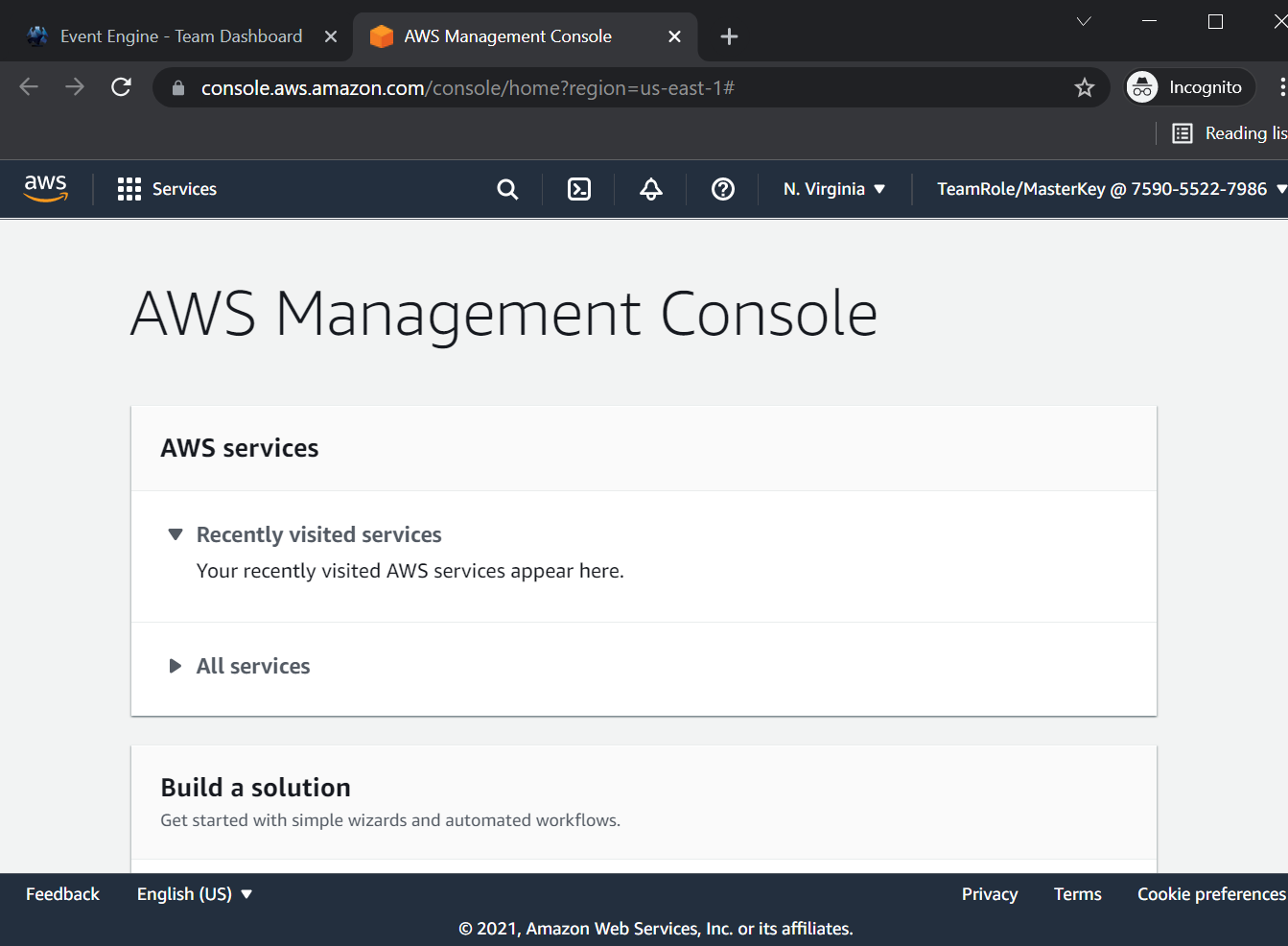Screen dimensions: 1288x946
Task: Click the AWS services panel heading
Action: click(240, 448)
